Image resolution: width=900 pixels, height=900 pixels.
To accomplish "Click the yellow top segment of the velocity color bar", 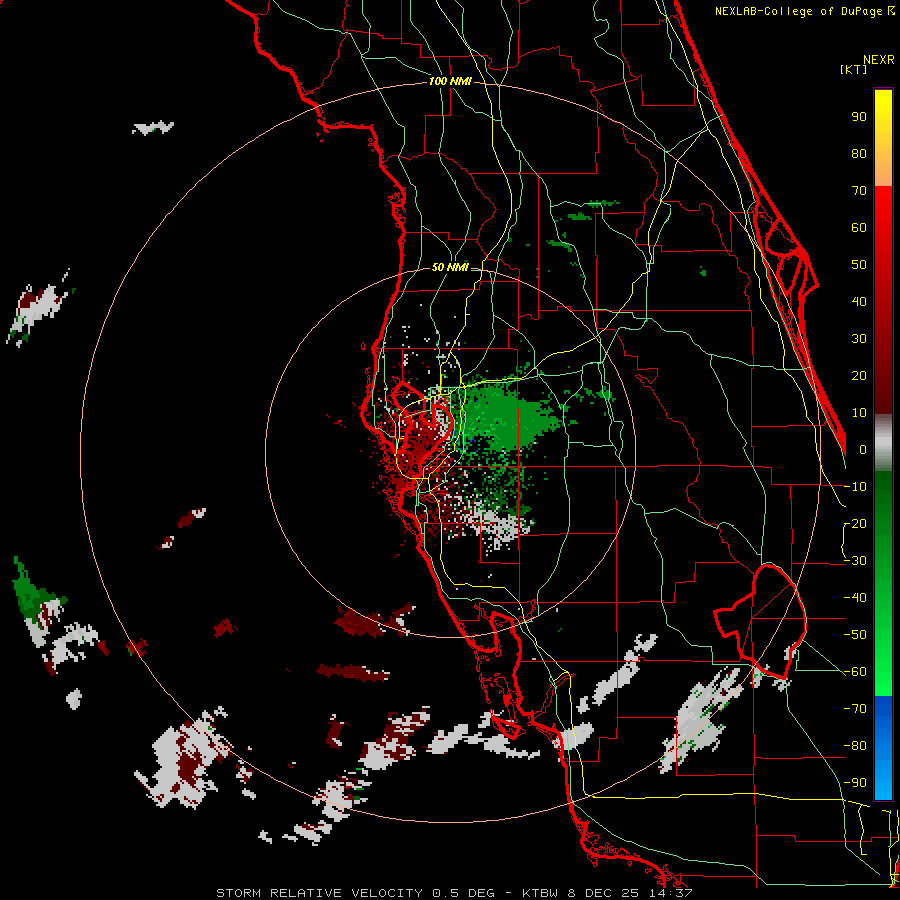I will click(x=883, y=138).
